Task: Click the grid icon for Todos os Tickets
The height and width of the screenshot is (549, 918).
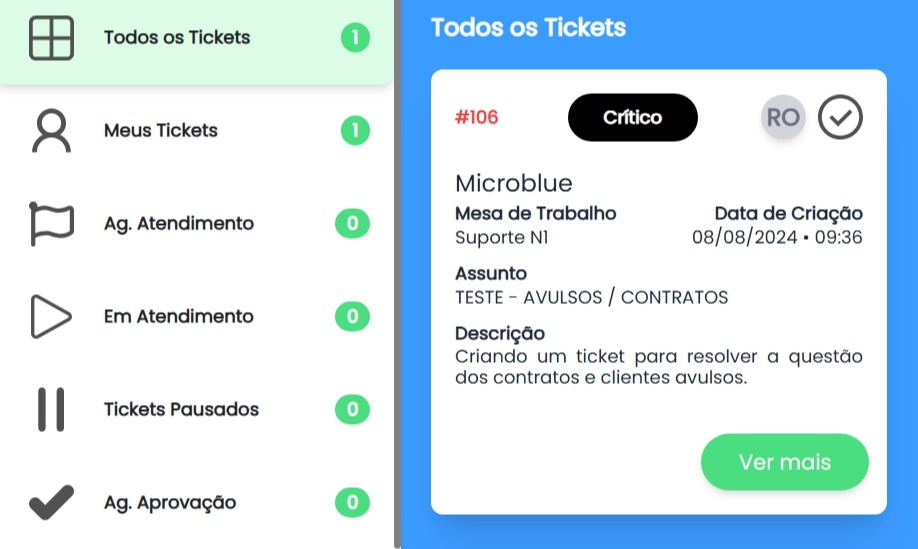Action: 52,38
